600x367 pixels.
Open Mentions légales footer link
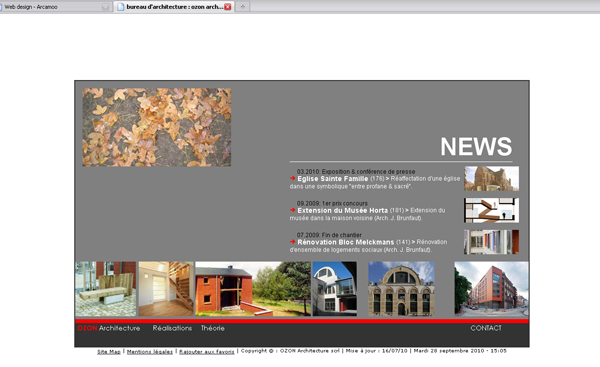(x=150, y=352)
